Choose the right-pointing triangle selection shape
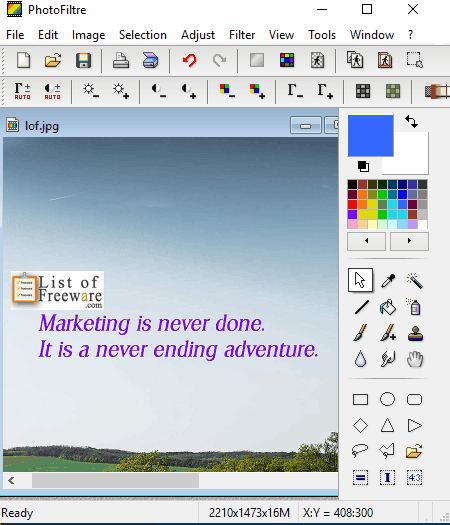450x525 pixels. pos(415,426)
